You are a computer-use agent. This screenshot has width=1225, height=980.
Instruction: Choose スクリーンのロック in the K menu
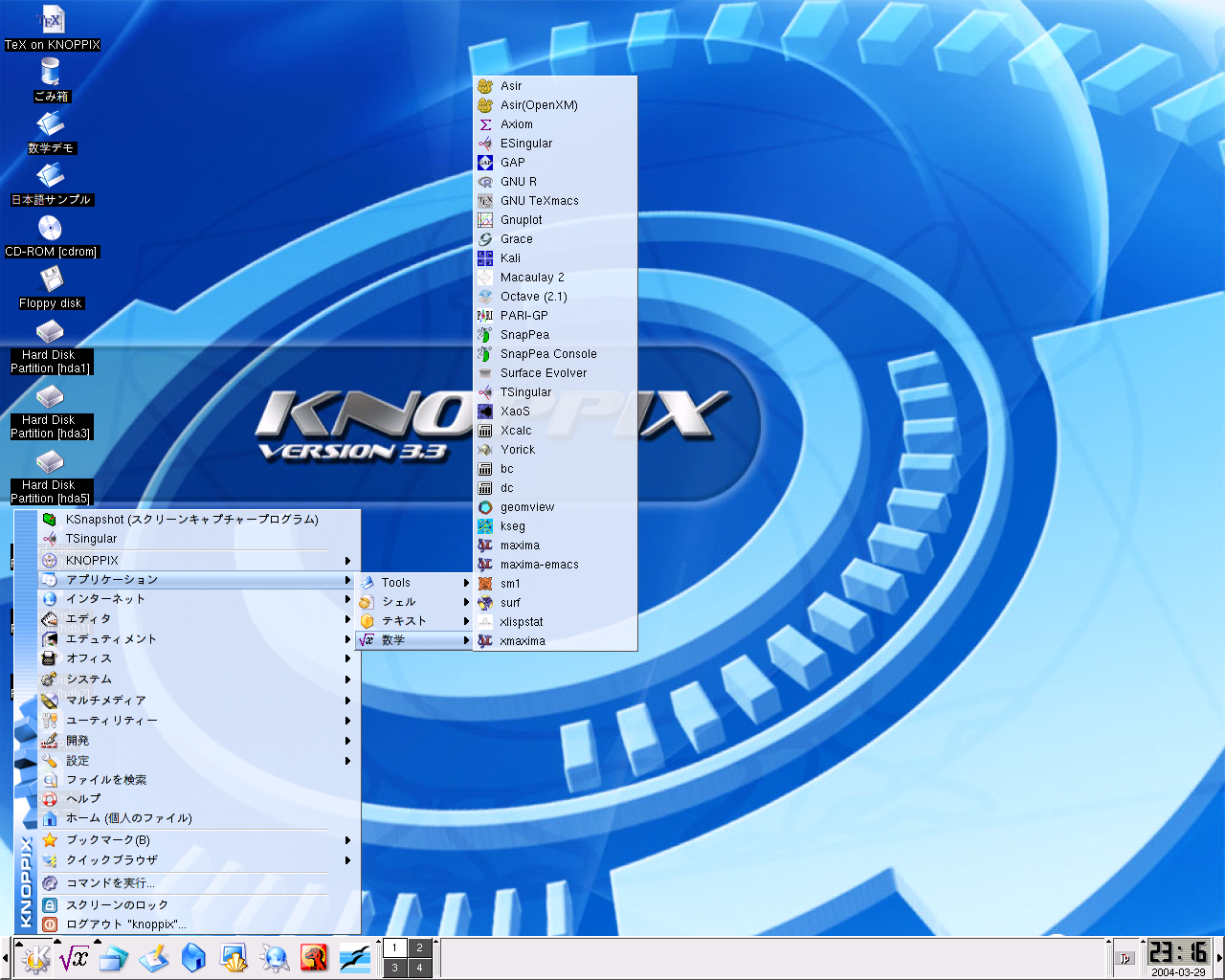point(197,905)
